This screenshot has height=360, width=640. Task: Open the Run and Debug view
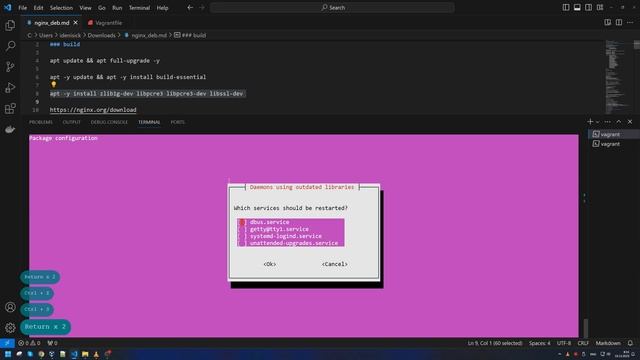(10, 87)
